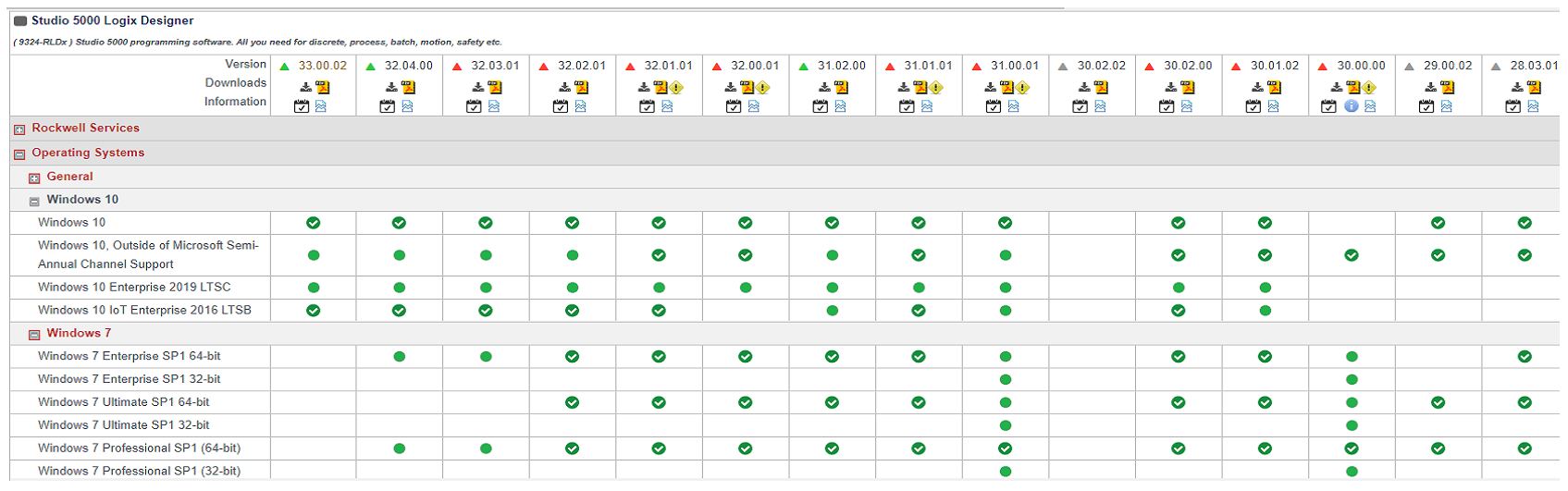Click the Windows 7 Ultimate SP1 32-bit label
Image resolution: width=1568 pixels, height=491 pixels.
pos(124,425)
